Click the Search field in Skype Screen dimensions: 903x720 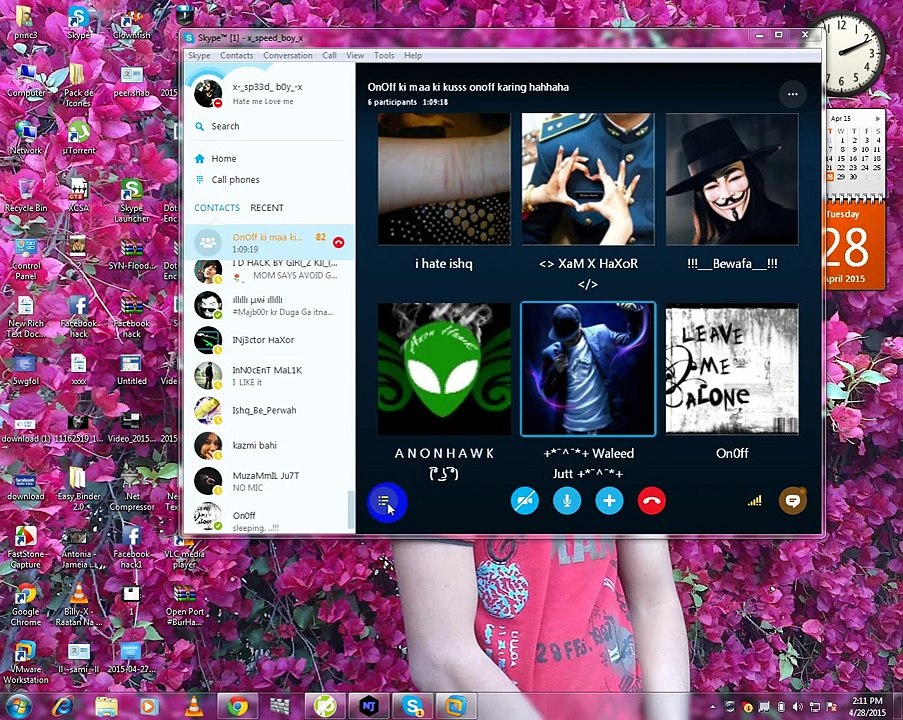269,126
